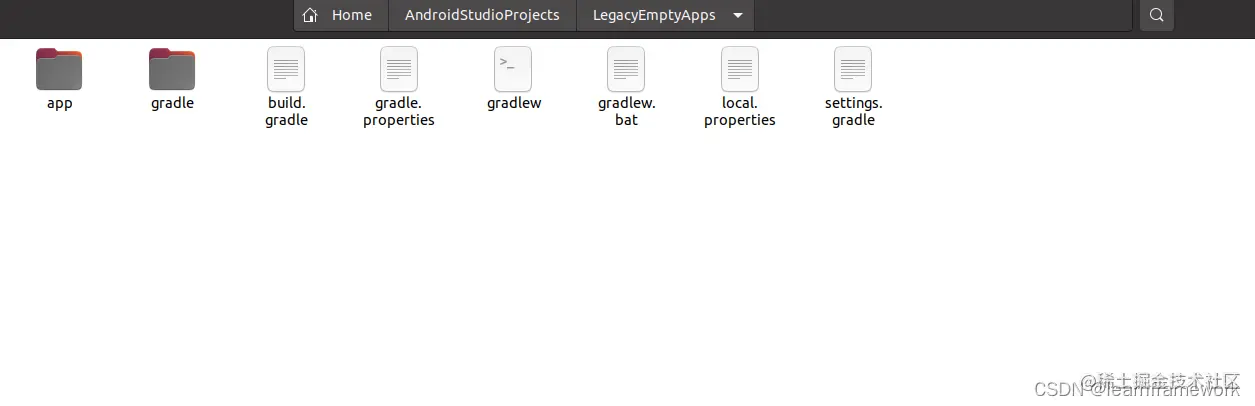Open the app folder icon

pyautogui.click(x=59, y=69)
